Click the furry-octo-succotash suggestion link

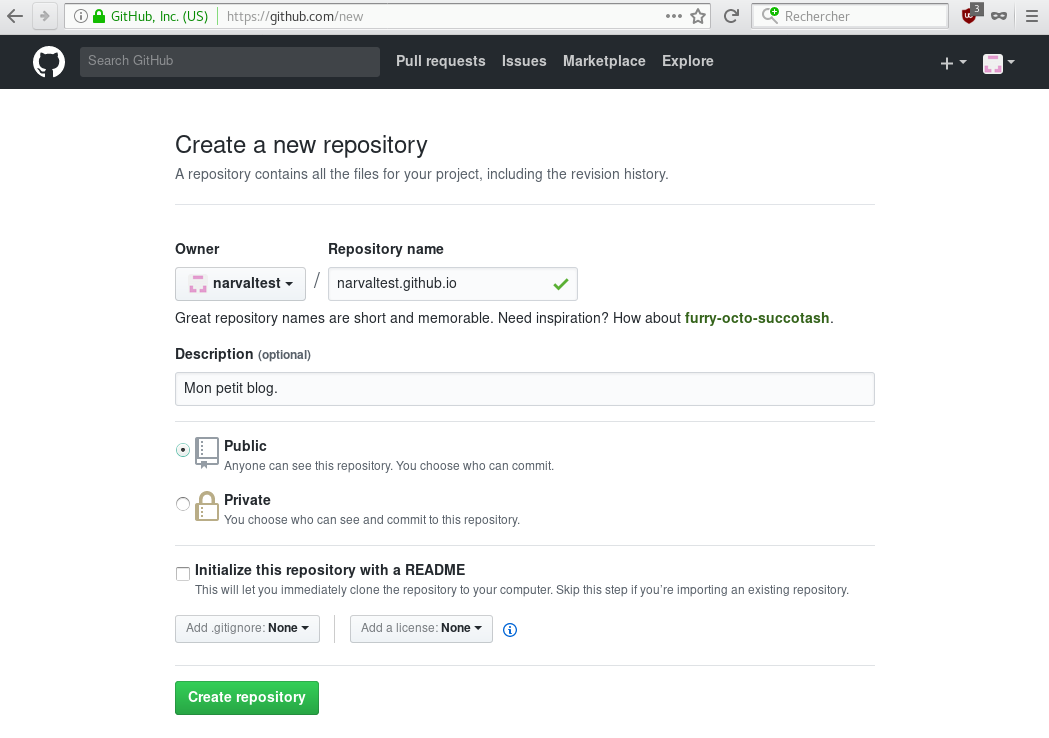(x=757, y=318)
